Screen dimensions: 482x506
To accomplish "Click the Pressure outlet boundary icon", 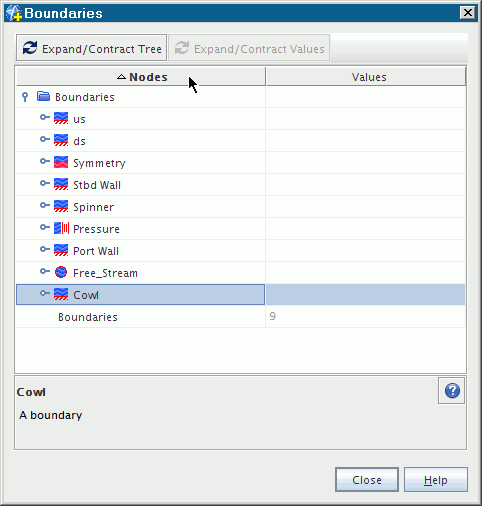I will pos(61,228).
